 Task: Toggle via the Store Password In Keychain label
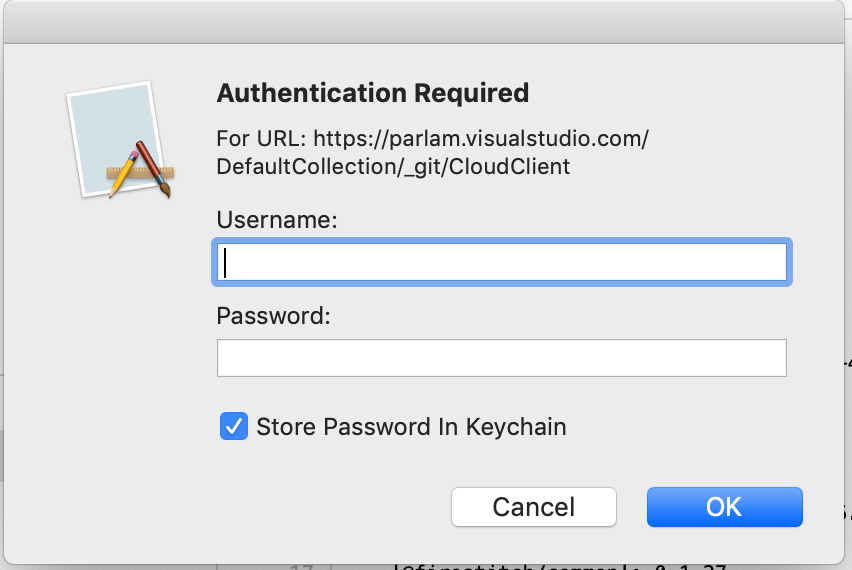pyautogui.click(x=411, y=427)
